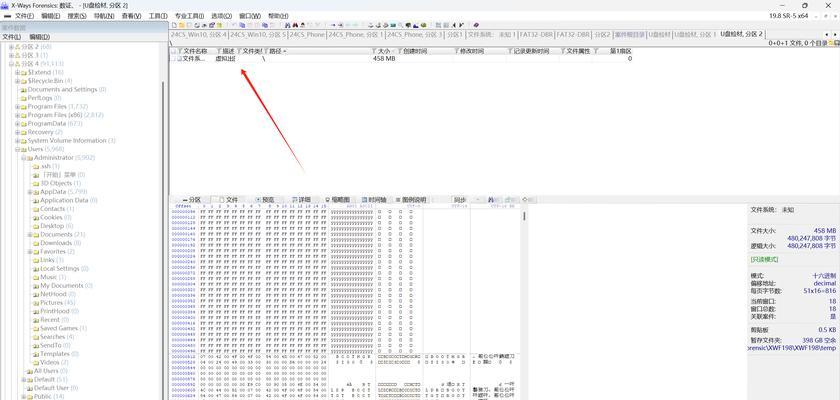Select the 图例说明 button
Image resolution: width=840 pixels, height=400 pixels.
coord(411,200)
